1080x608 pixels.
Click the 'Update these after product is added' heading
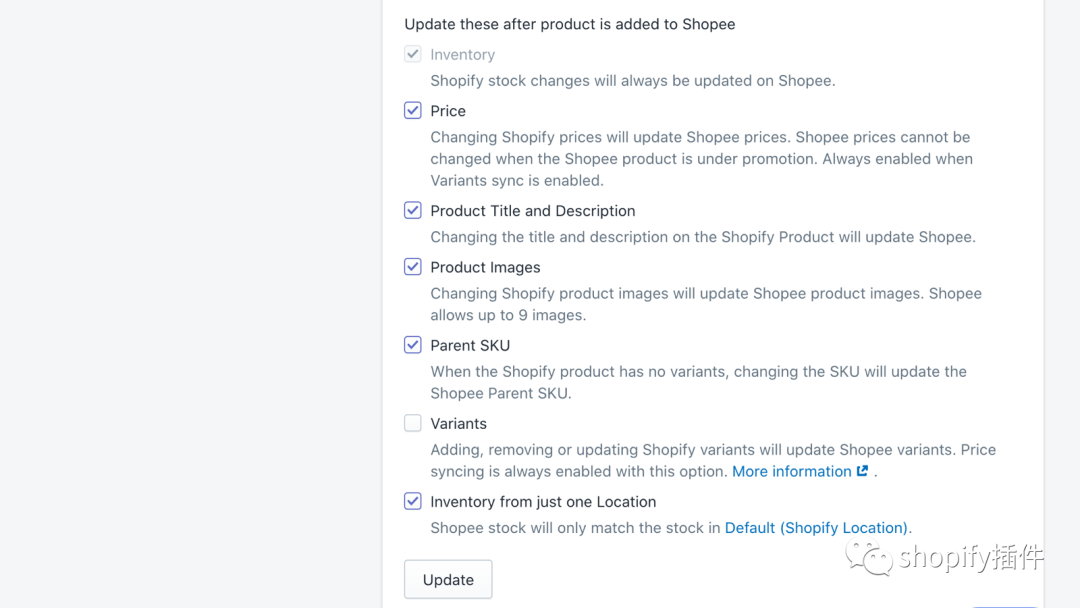pyautogui.click(x=569, y=24)
